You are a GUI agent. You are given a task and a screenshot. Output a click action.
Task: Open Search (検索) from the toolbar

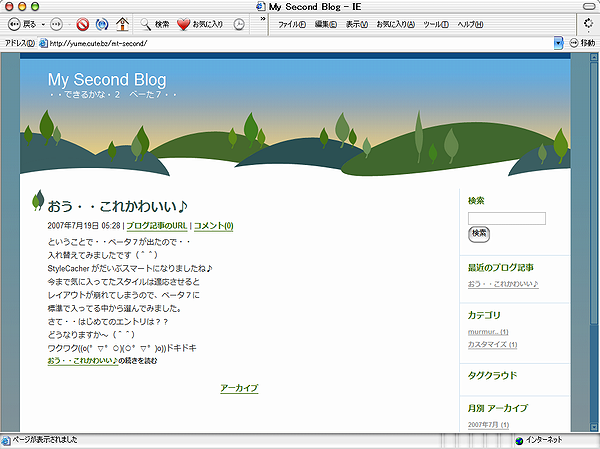pyautogui.click(x=155, y=24)
